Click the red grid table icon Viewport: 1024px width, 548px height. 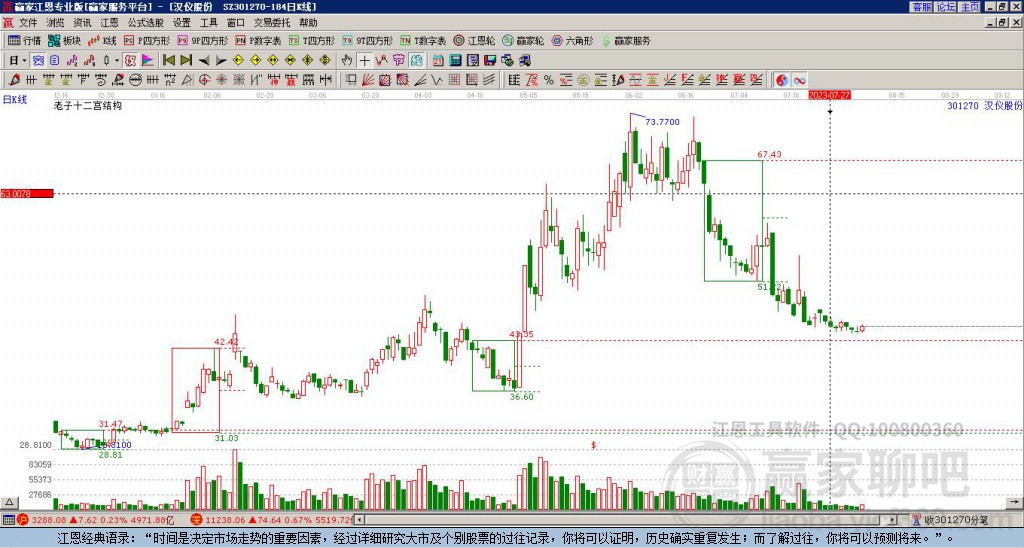click(x=455, y=80)
